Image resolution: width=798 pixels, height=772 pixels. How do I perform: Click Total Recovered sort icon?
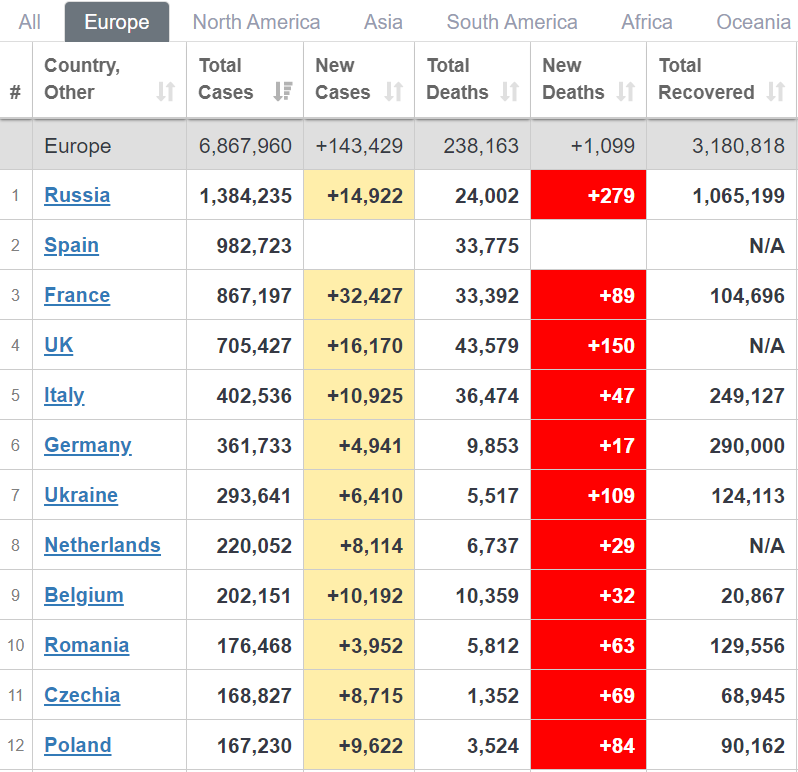coord(776,93)
